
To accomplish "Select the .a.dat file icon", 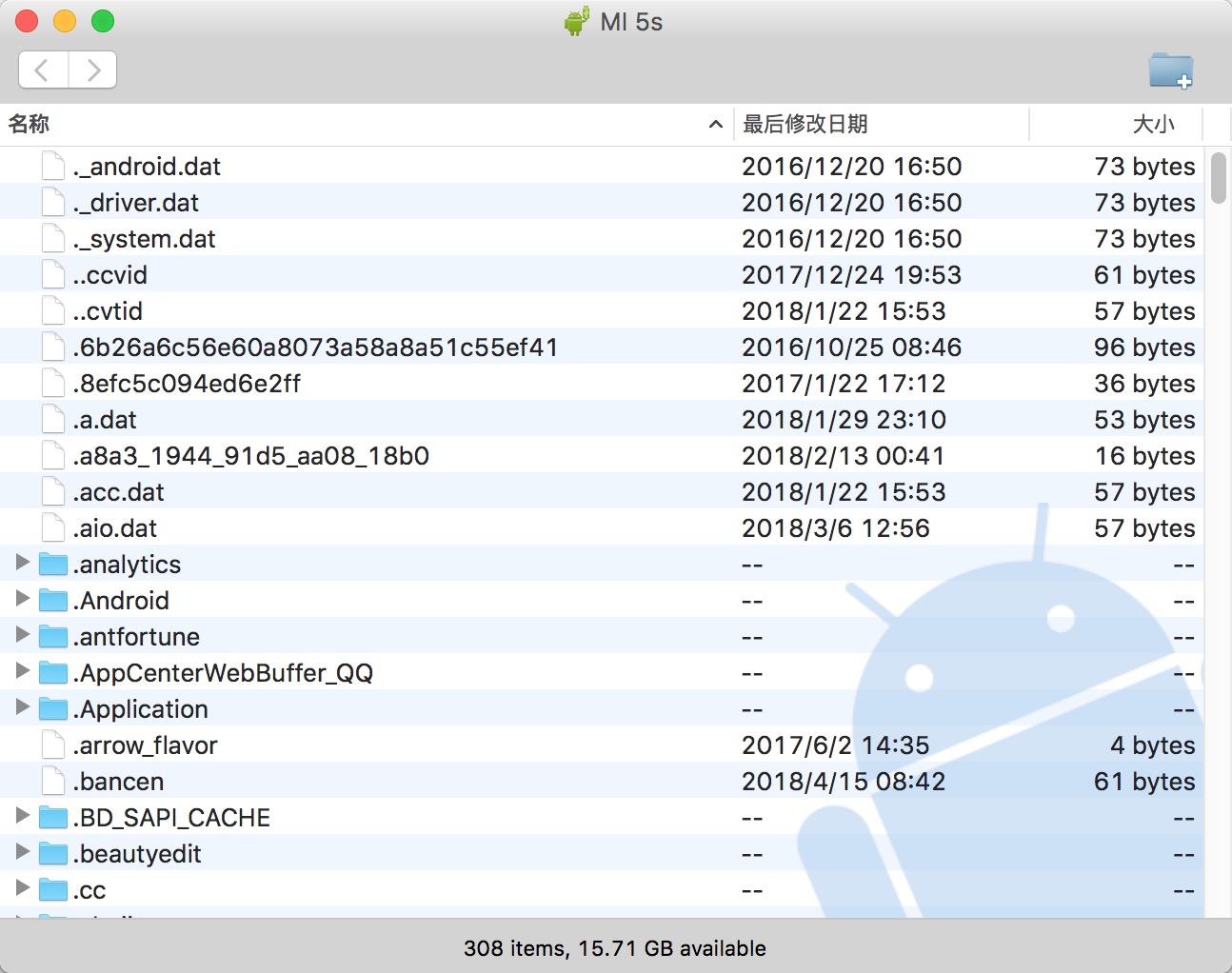I will coord(53,419).
